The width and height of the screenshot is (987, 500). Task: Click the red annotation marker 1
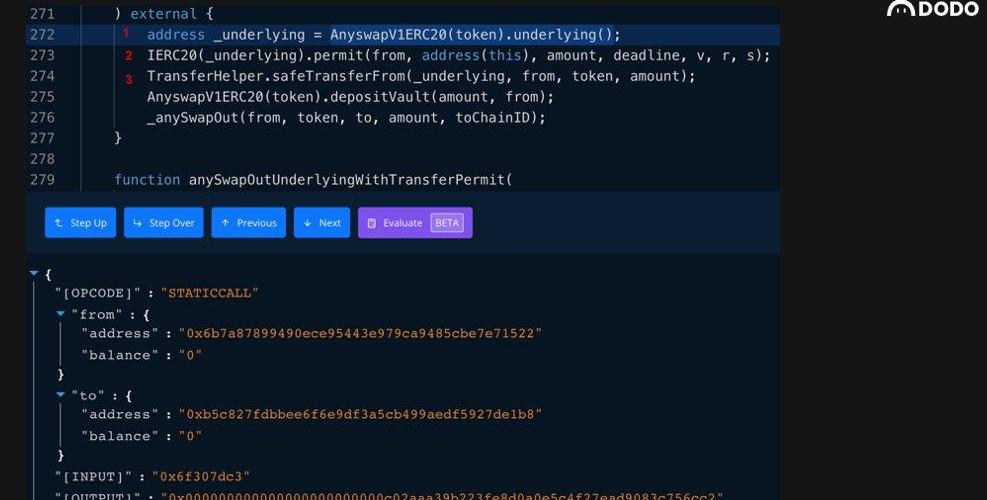(126, 34)
